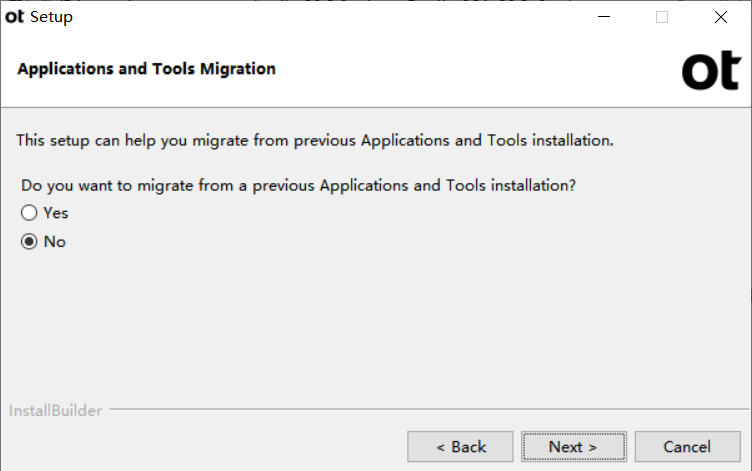Click the large ot logo in header
Viewport: 752px width, 471px height.
(x=712, y=71)
